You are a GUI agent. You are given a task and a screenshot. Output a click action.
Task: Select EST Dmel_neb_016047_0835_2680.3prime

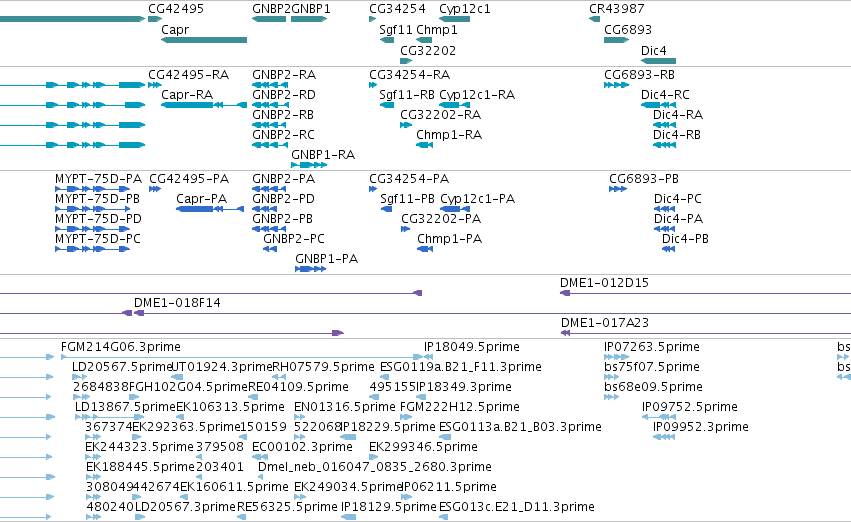point(374,467)
